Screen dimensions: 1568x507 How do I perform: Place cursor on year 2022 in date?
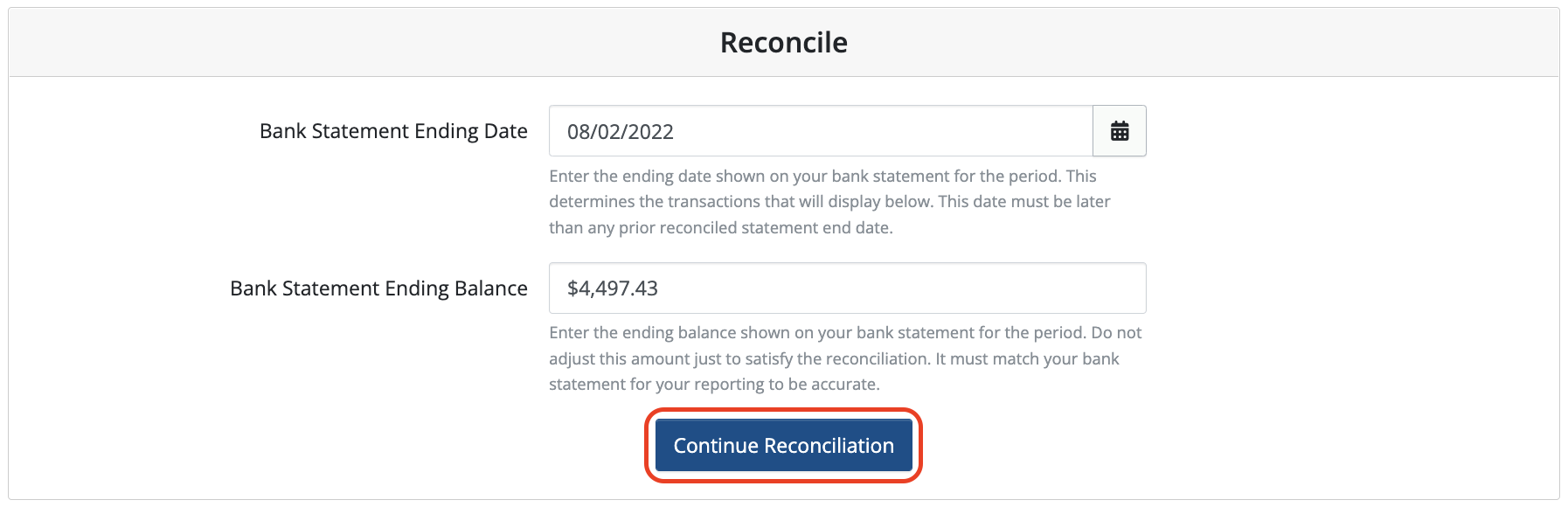[x=650, y=132]
